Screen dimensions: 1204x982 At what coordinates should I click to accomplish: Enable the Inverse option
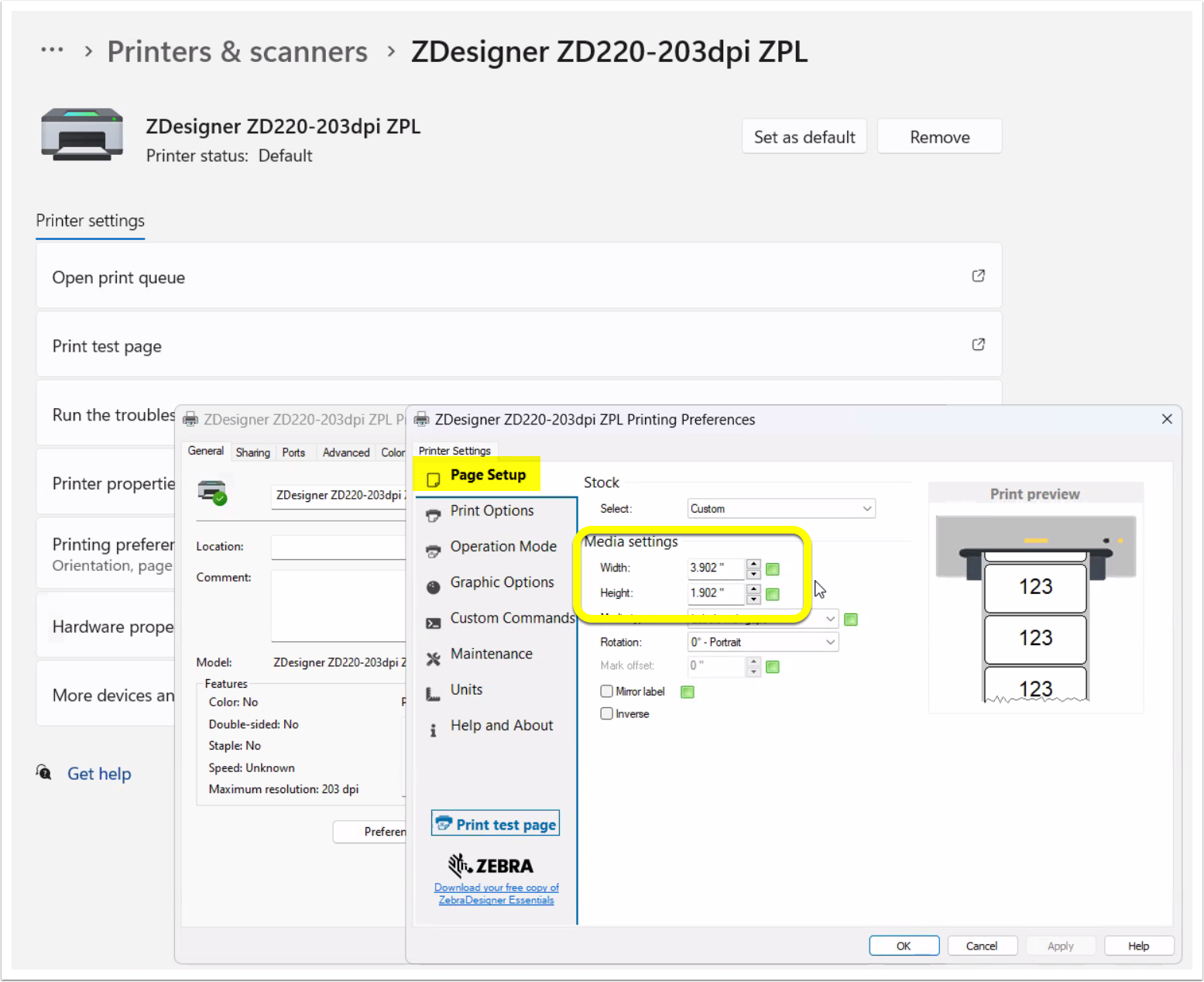[x=606, y=713]
